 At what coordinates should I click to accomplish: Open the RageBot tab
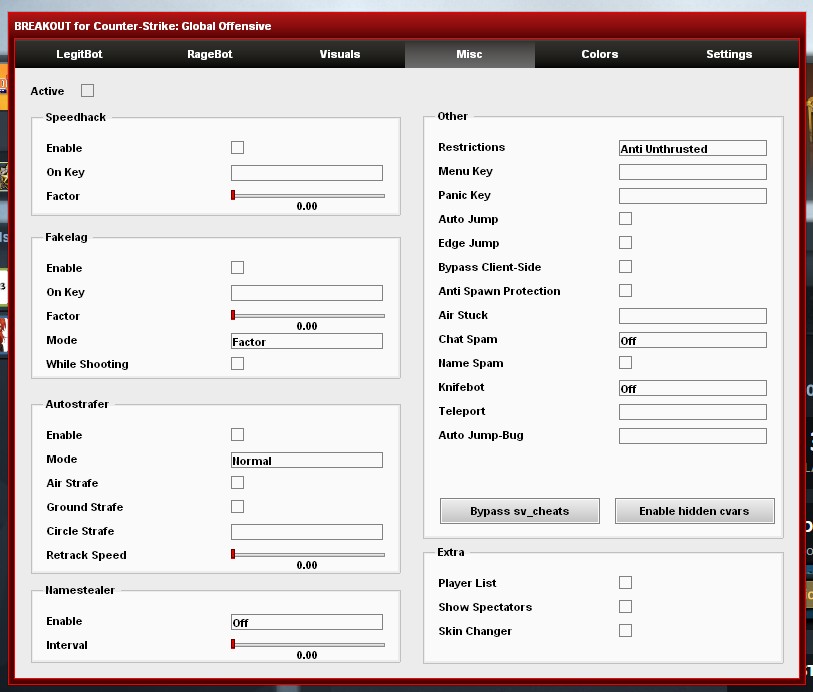click(209, 54)
